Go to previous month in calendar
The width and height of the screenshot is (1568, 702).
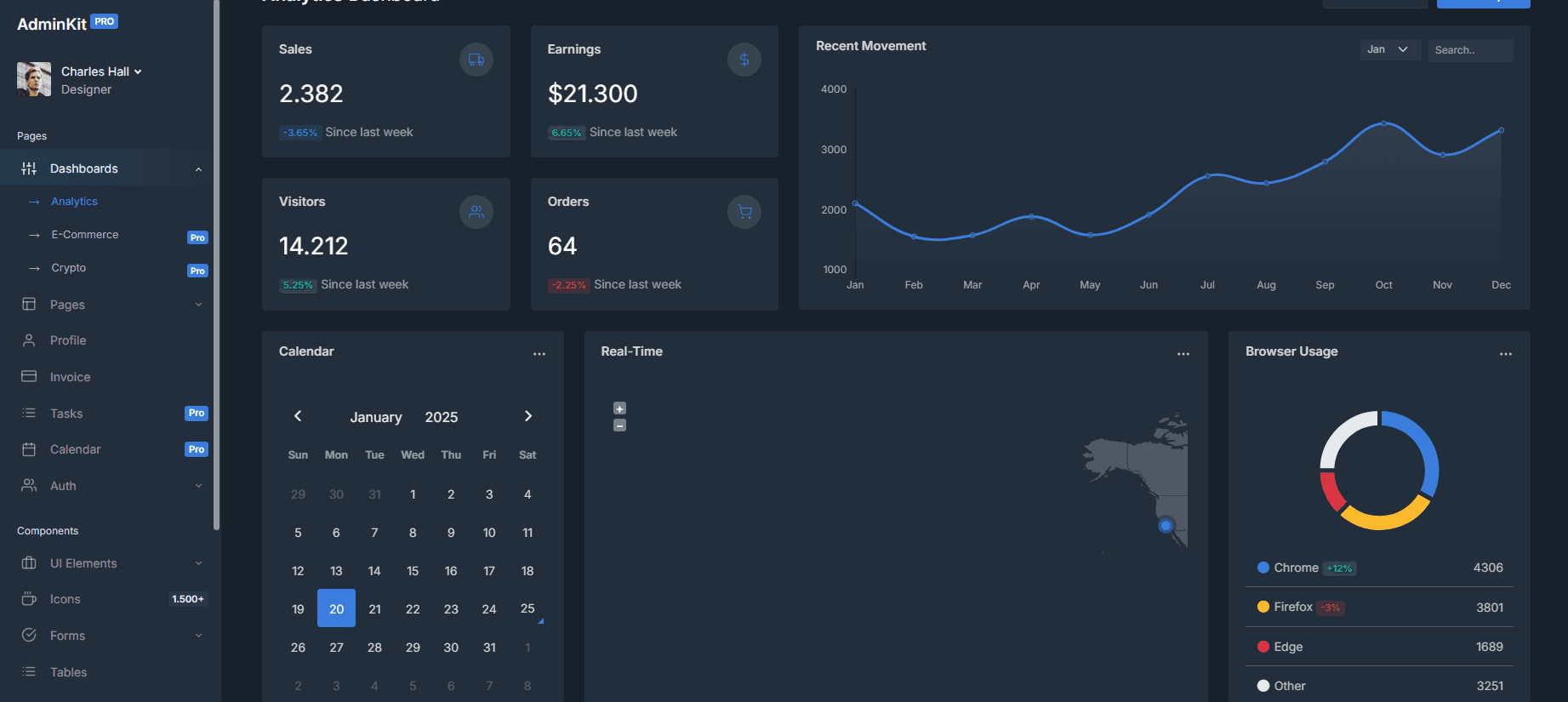pyautogui.click(x=298, y=416)
